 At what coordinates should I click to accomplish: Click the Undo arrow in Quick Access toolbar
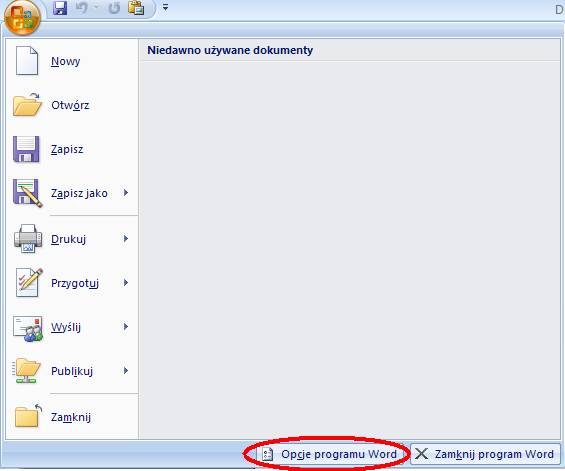click(82, 8)
